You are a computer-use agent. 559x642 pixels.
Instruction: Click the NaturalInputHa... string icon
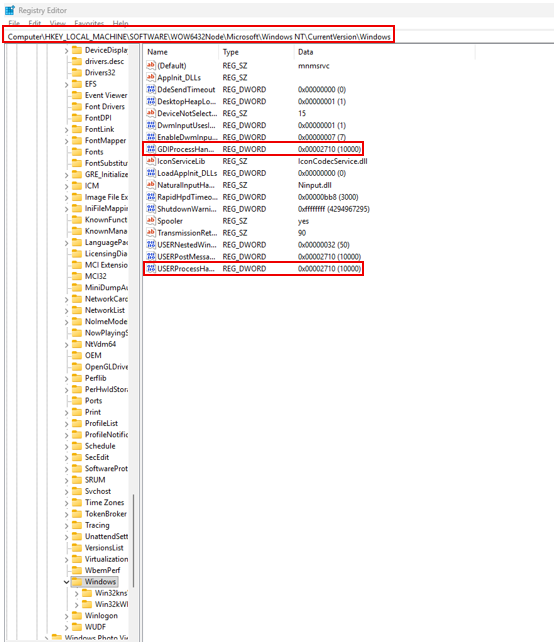(x=151, y=185)
